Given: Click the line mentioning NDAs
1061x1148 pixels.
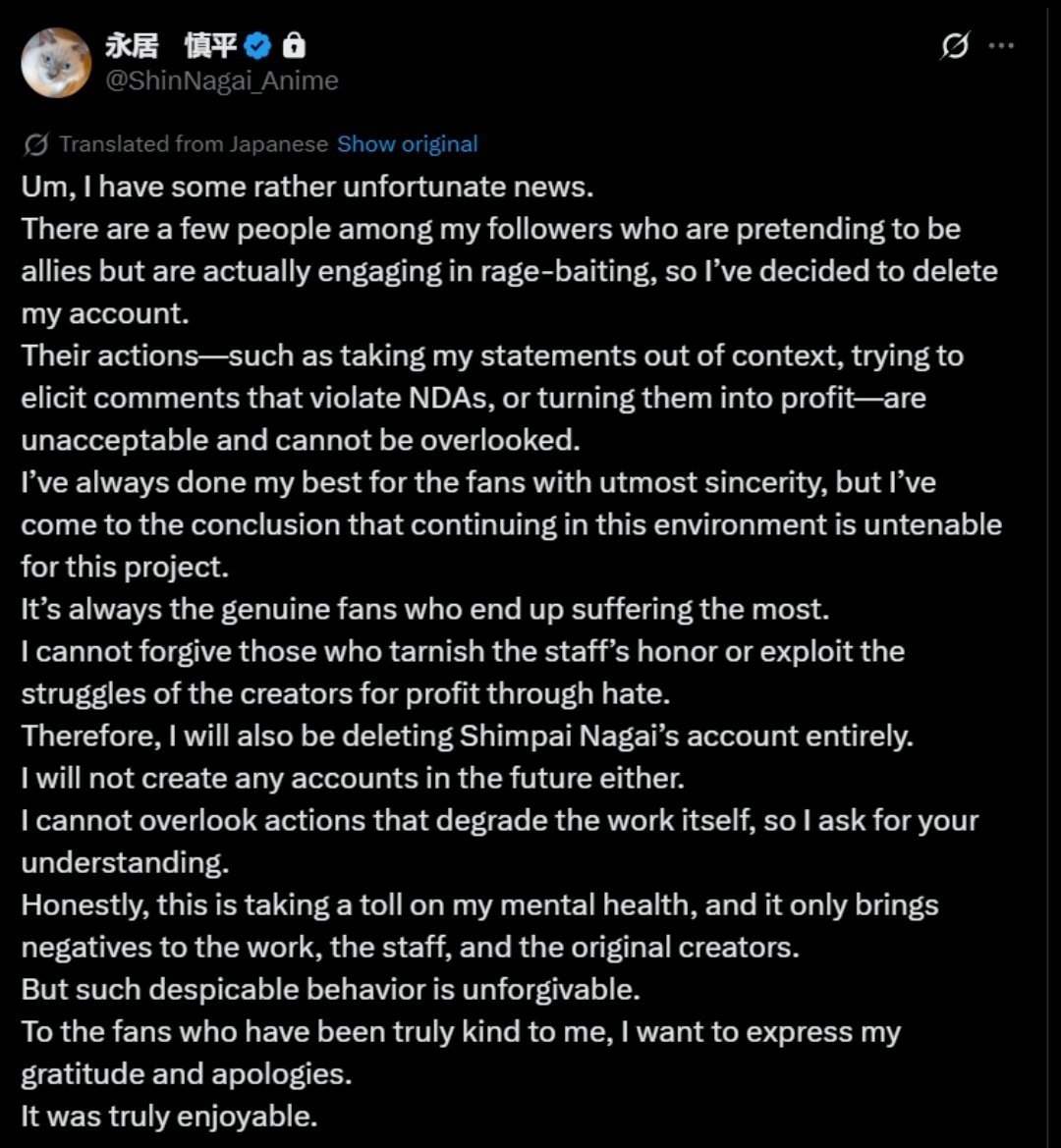Looking at the screenshot, I should 472,398.
